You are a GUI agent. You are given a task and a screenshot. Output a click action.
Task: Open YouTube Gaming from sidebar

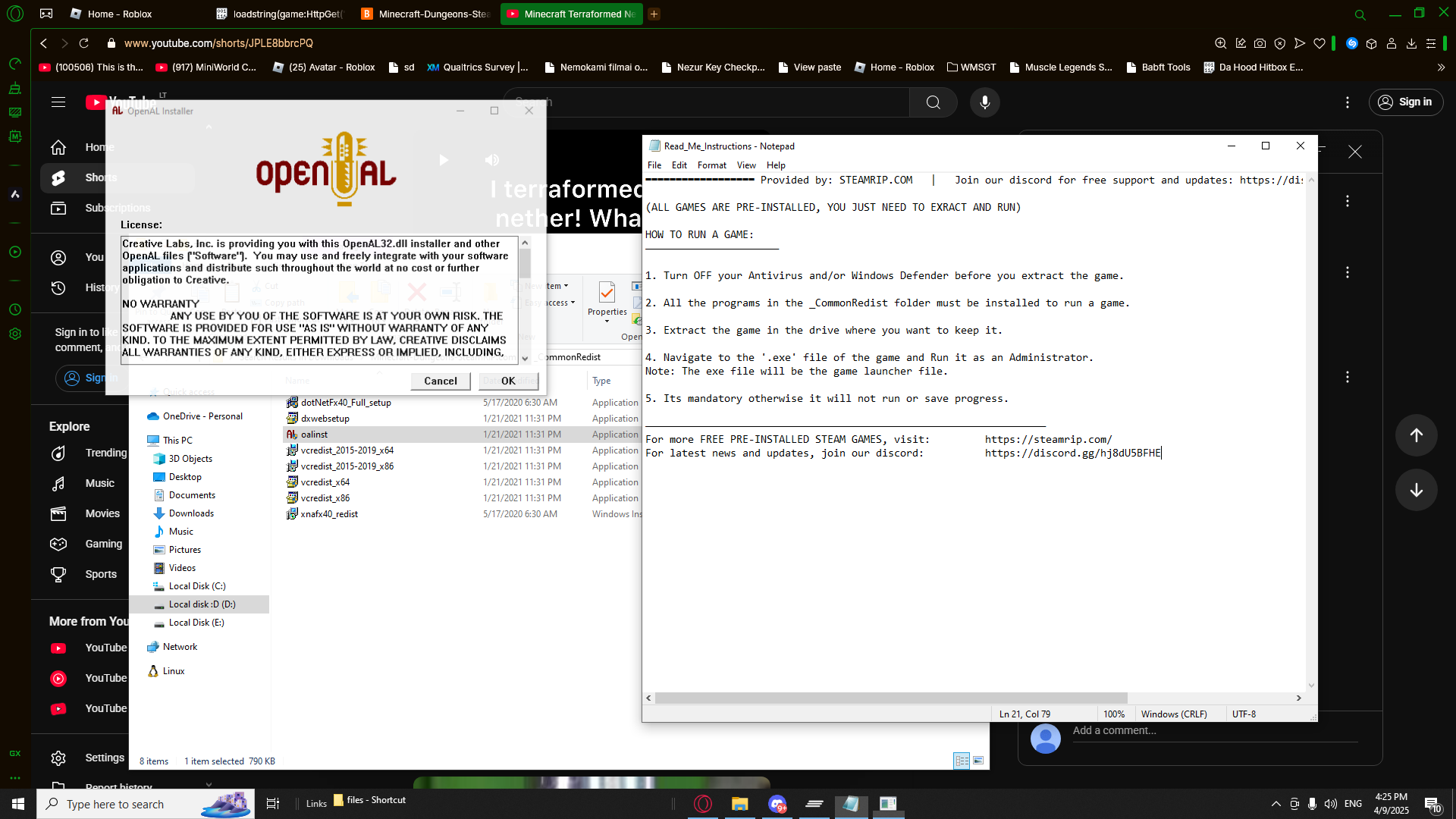point(89,544)
